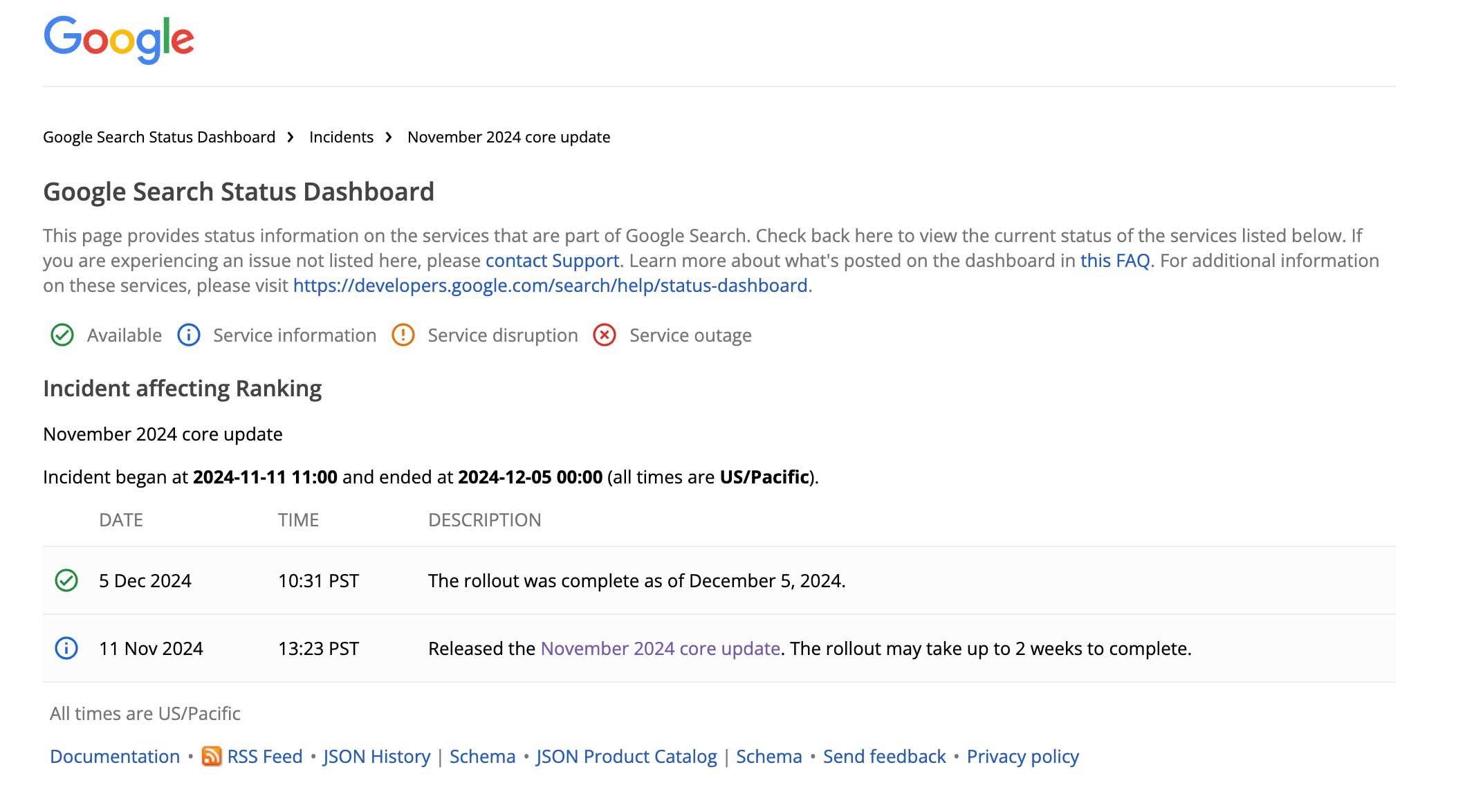Image resolution: width=1483 pixels, height=812 pixels.
Task: Click the green checkmark on Dec 5
Action: point(67,580)
